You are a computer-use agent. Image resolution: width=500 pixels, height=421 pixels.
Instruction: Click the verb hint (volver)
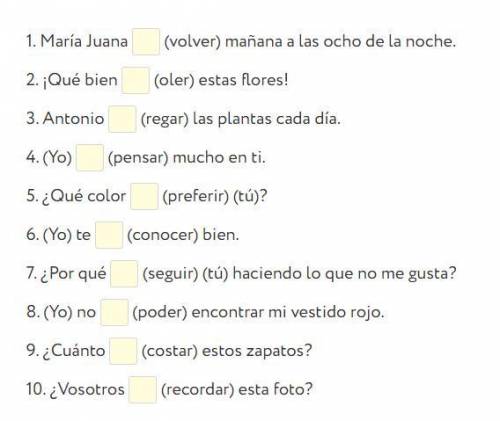coord(193,42)
